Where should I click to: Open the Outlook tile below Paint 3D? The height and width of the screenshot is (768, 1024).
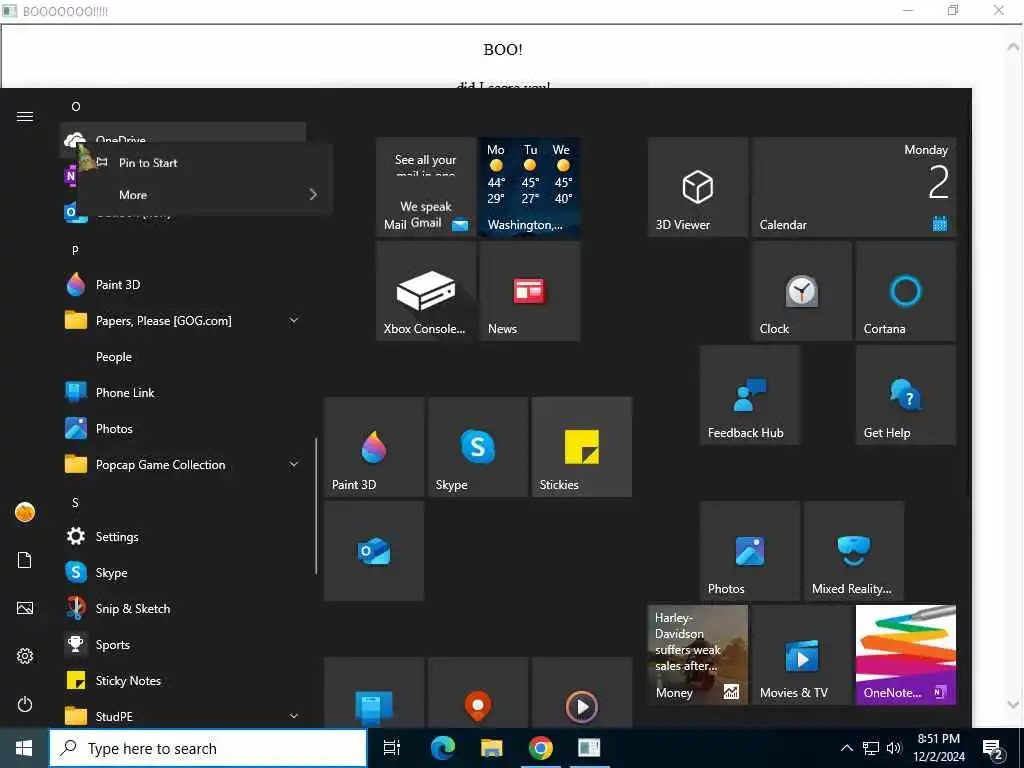tap(374, 551)
